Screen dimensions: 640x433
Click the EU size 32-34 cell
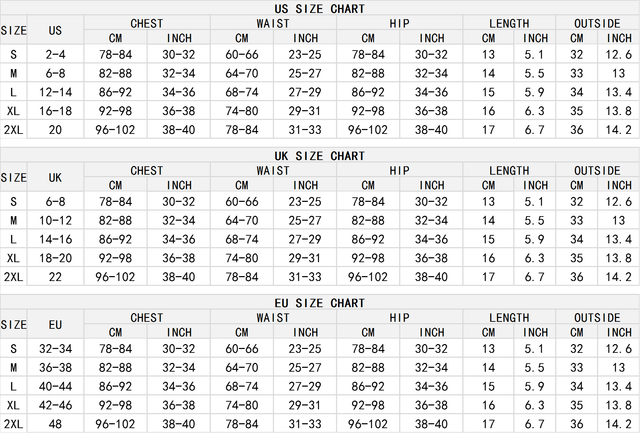click(x=55, y=348)
